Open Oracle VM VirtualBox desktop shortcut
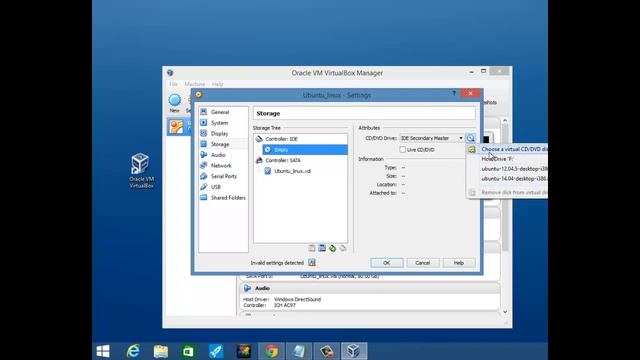Viewport: 640px width, 360px height. [x=141, y=170]
